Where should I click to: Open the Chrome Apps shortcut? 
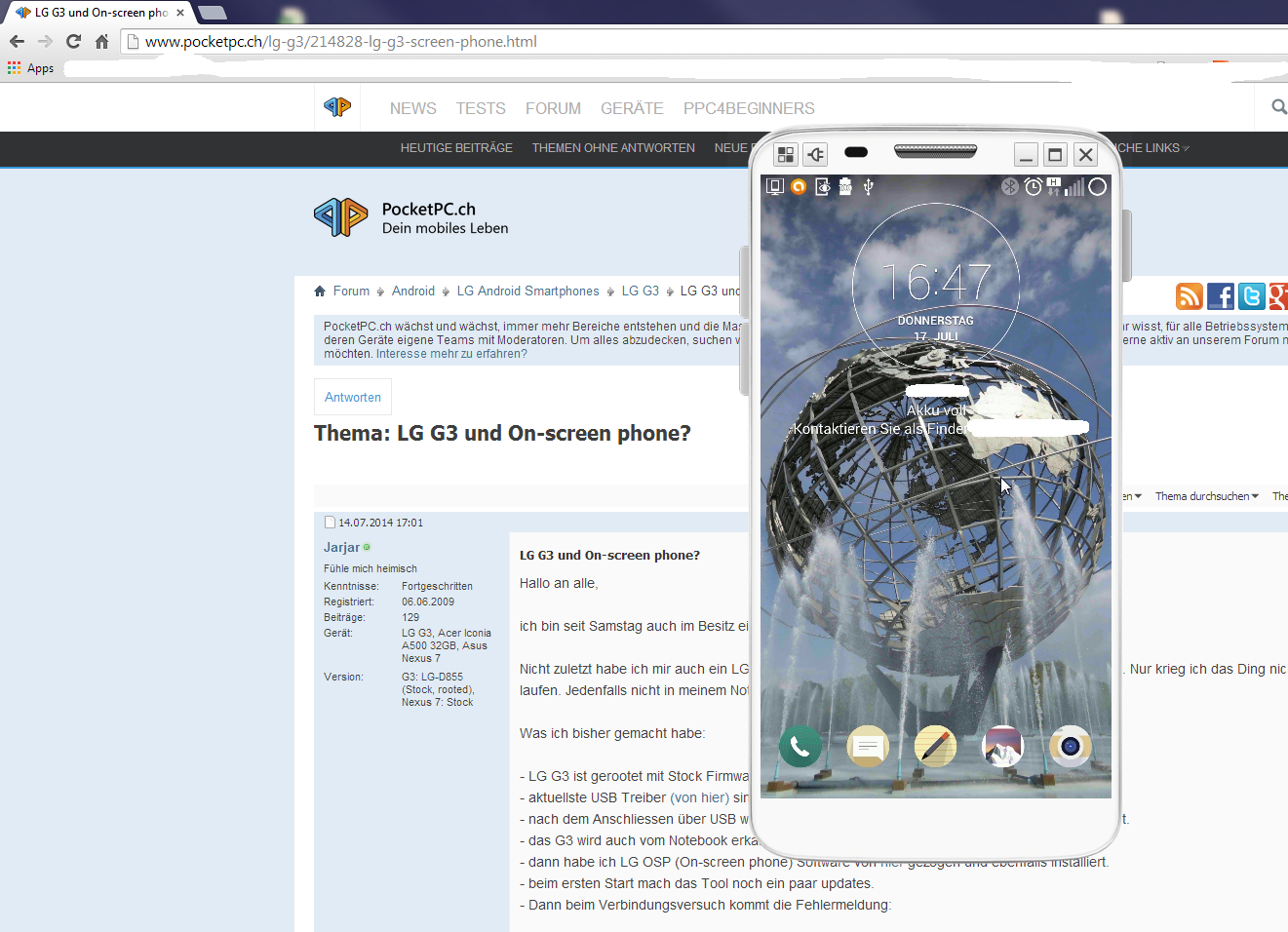[x=30, y=68]
